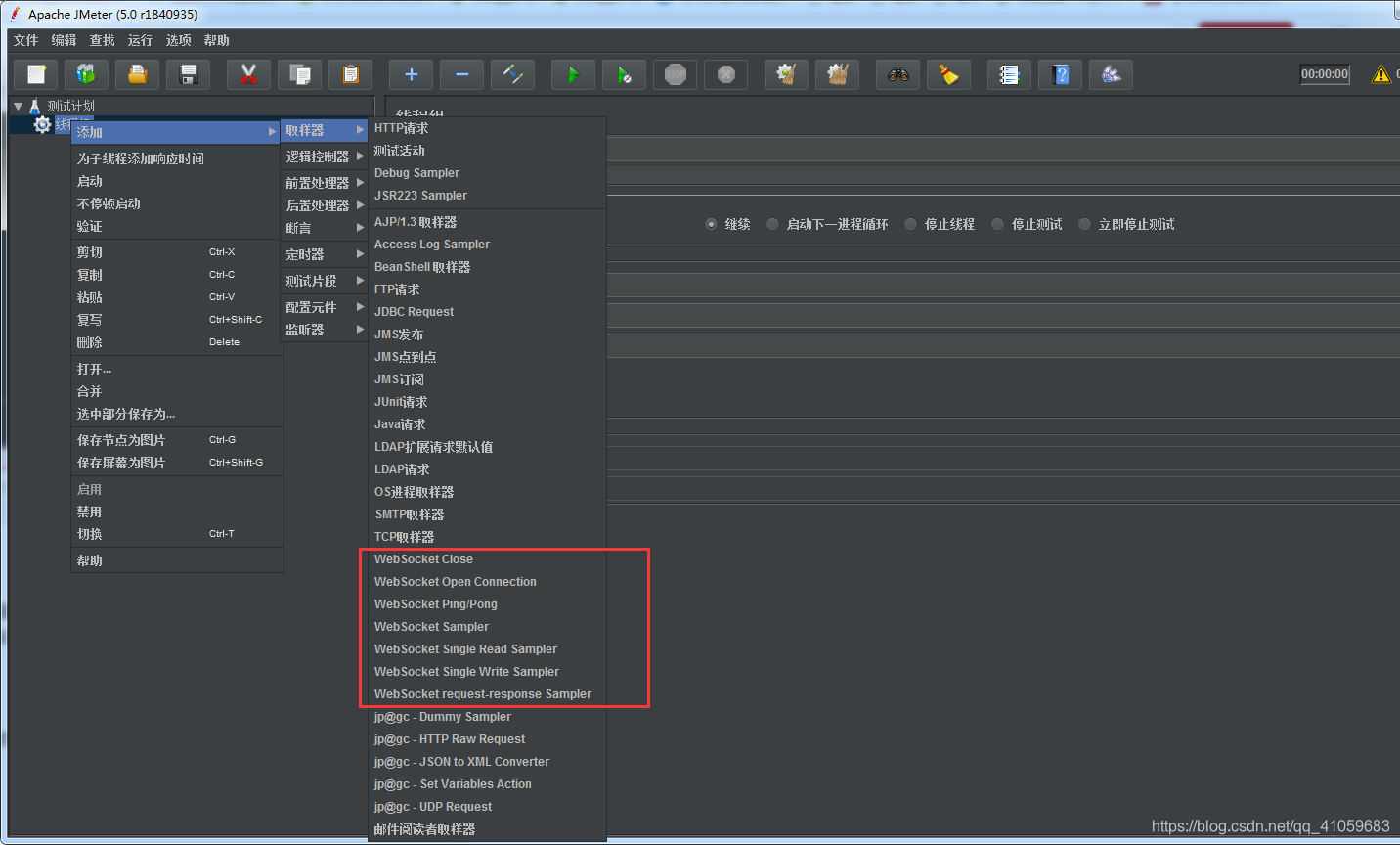
Task: Open the 编辑 menu
Action: [65, 40]
